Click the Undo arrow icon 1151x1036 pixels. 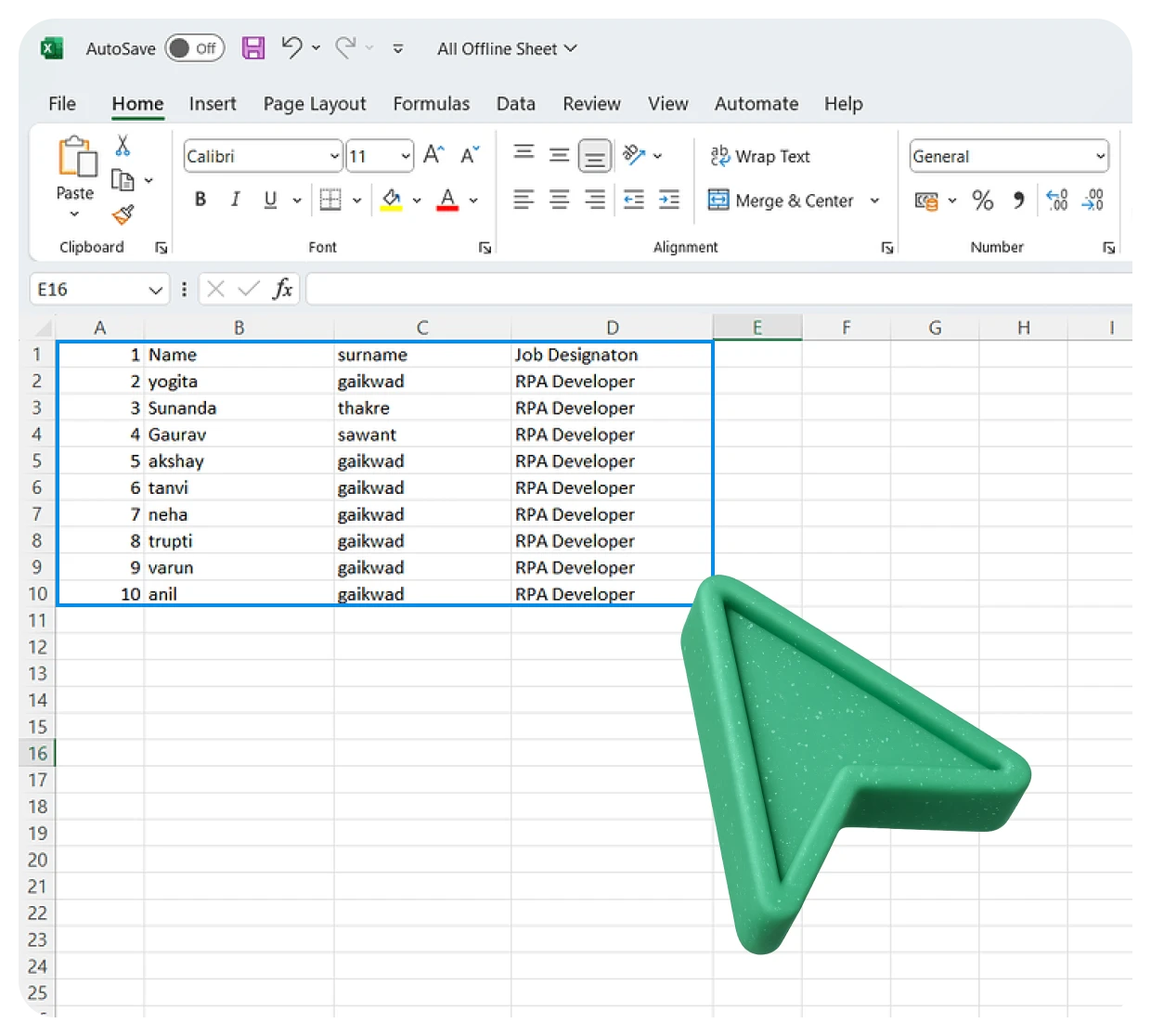(x=292, y=47)
